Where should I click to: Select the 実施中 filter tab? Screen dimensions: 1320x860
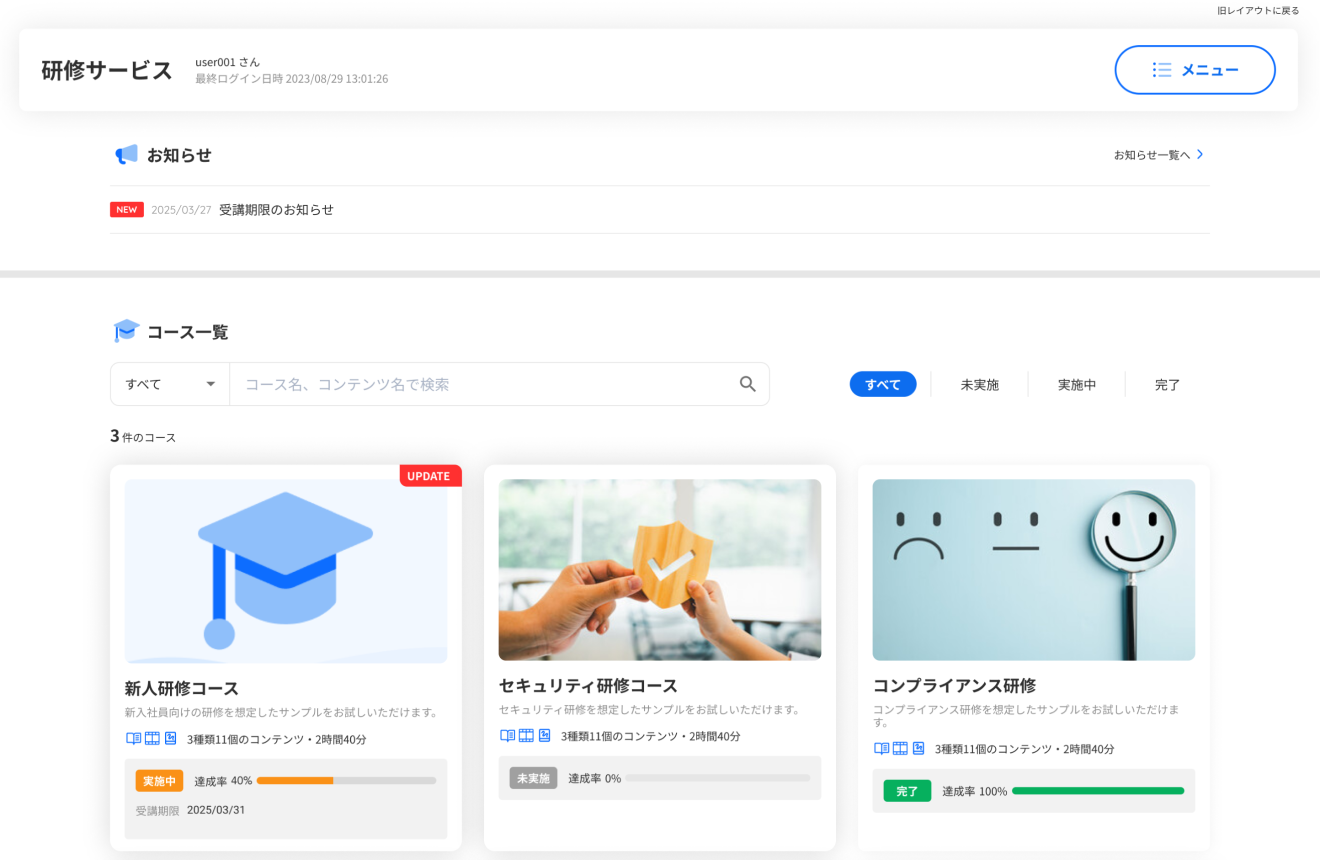tap(1077, 384)
